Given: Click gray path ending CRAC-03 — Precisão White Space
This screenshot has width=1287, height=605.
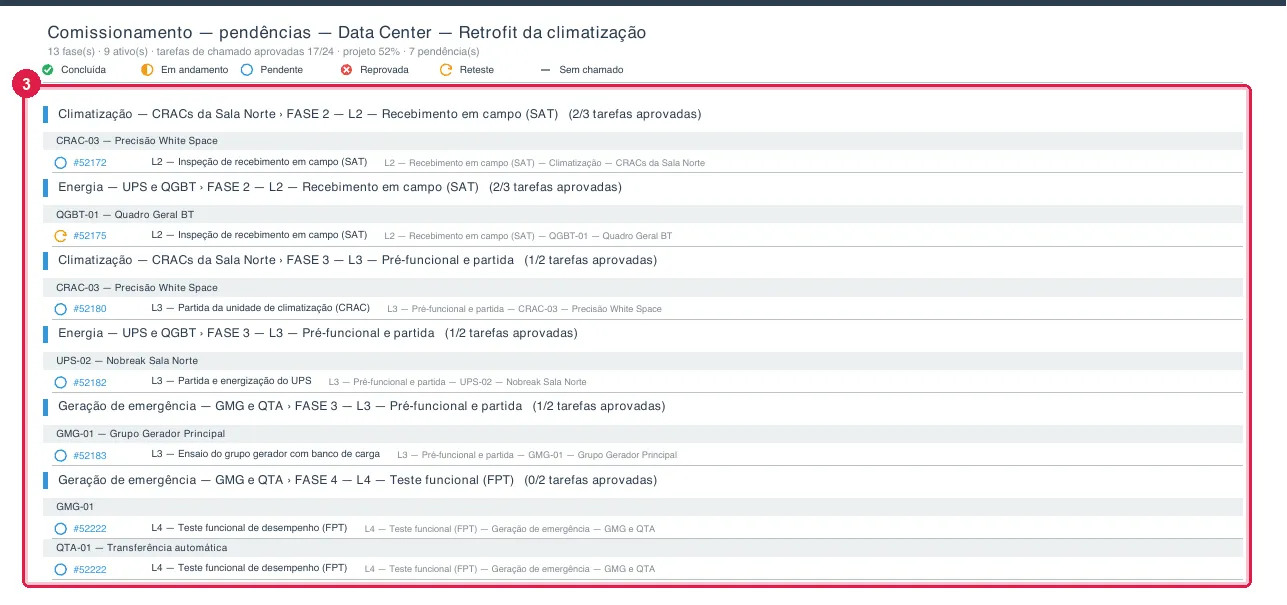Looking at the screenshot, I should (524, 309).
